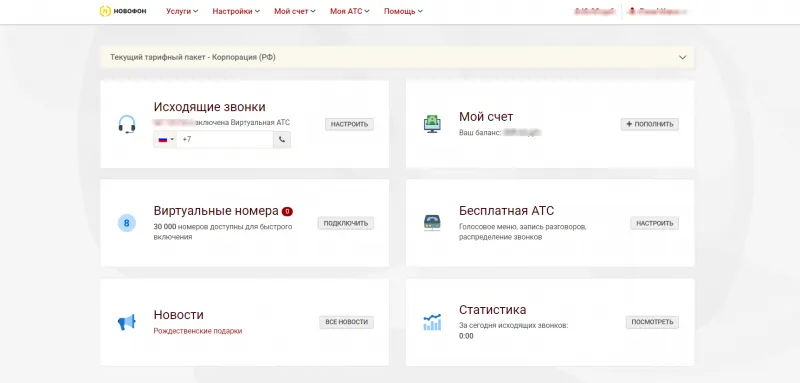This screenshot has height=383, width=800.
Task: Click the red 0 badge
Action: pos(287,211)
